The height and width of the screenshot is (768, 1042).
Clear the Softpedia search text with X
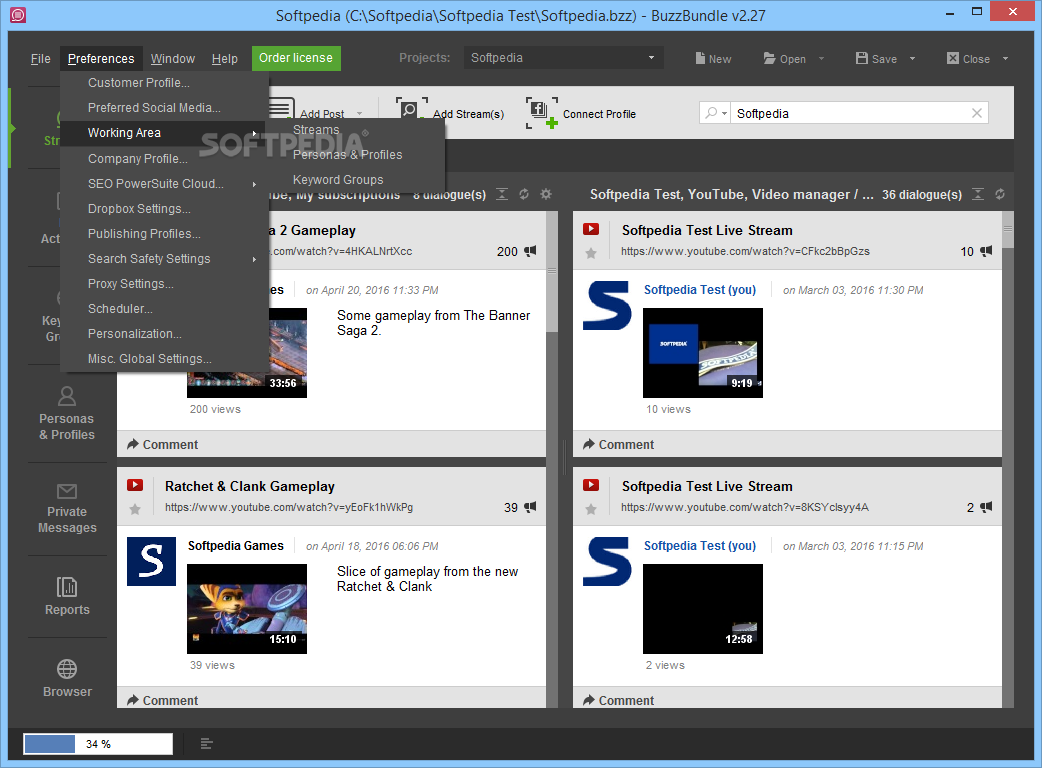point(977,113)
